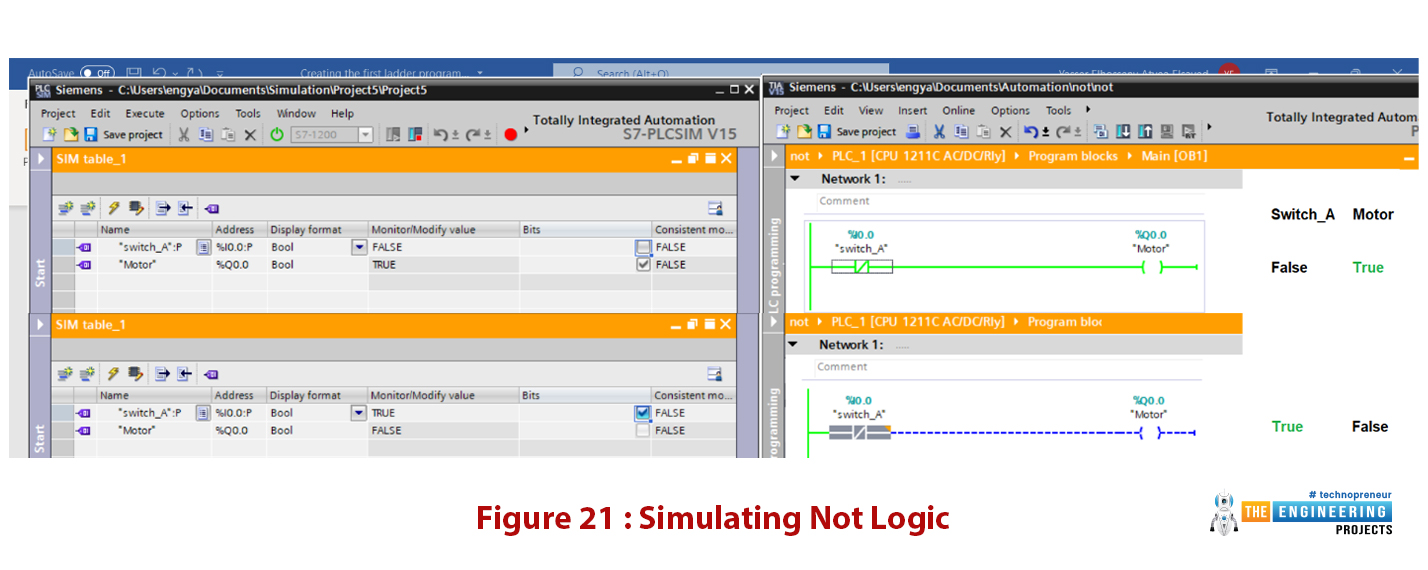Toggle Motor bit checkbox in upper SIM table

pos(643,265)
